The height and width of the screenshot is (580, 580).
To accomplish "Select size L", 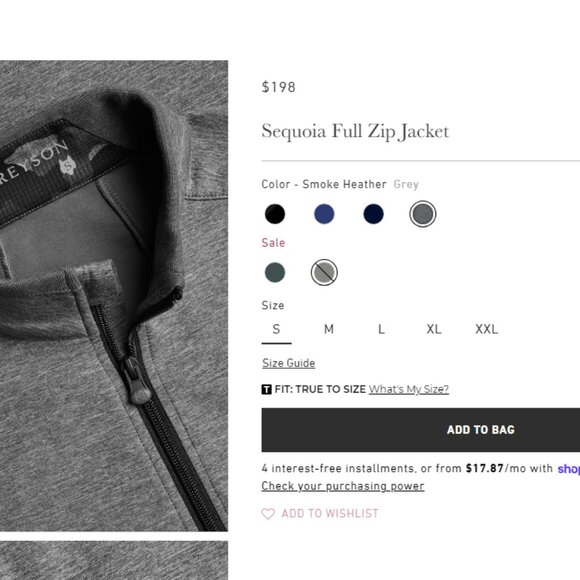I will [x=381, y=329].
